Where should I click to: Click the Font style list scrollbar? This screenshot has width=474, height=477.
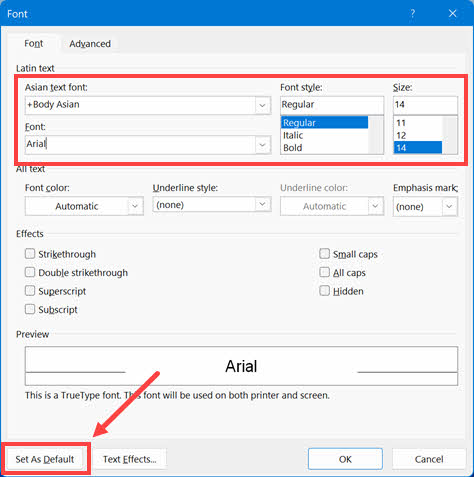coord(376,135)
